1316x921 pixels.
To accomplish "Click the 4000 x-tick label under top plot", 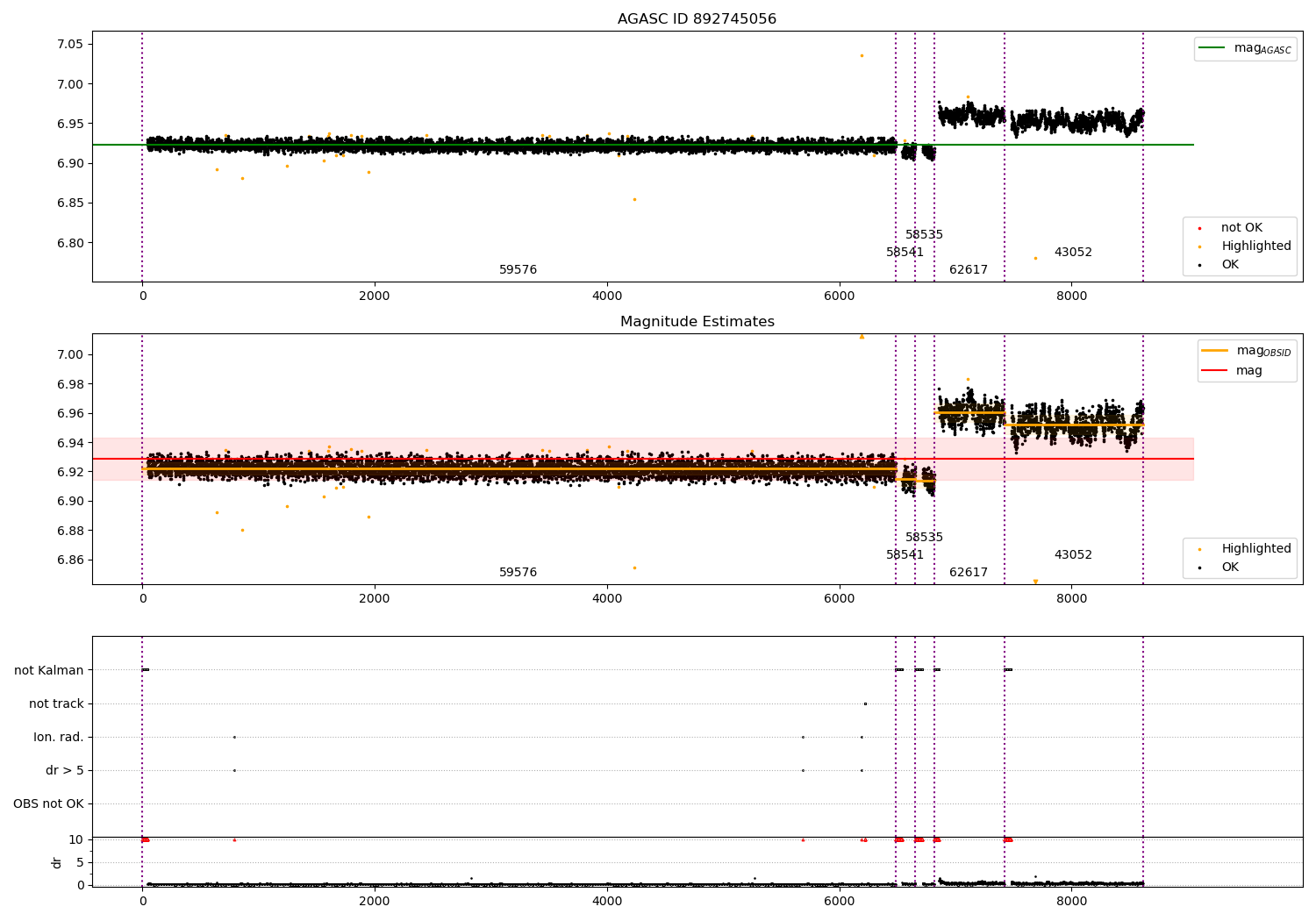I will 607,296.
